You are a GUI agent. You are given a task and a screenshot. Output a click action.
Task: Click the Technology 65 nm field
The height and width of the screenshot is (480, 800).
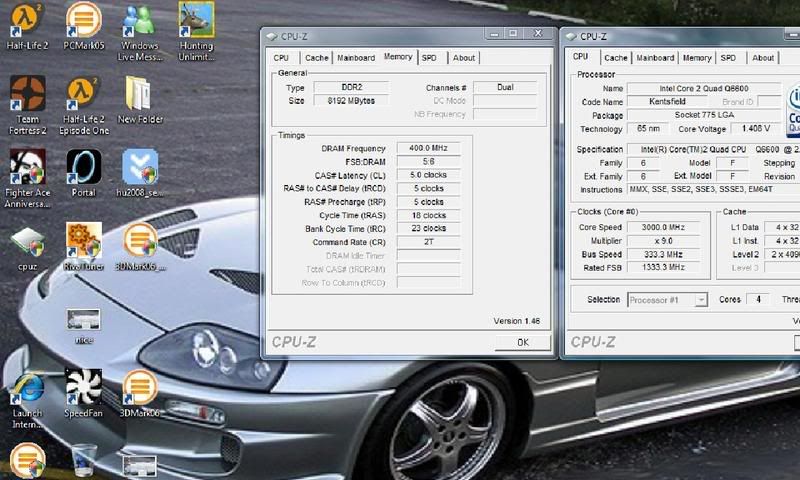[x=648, y=129]
